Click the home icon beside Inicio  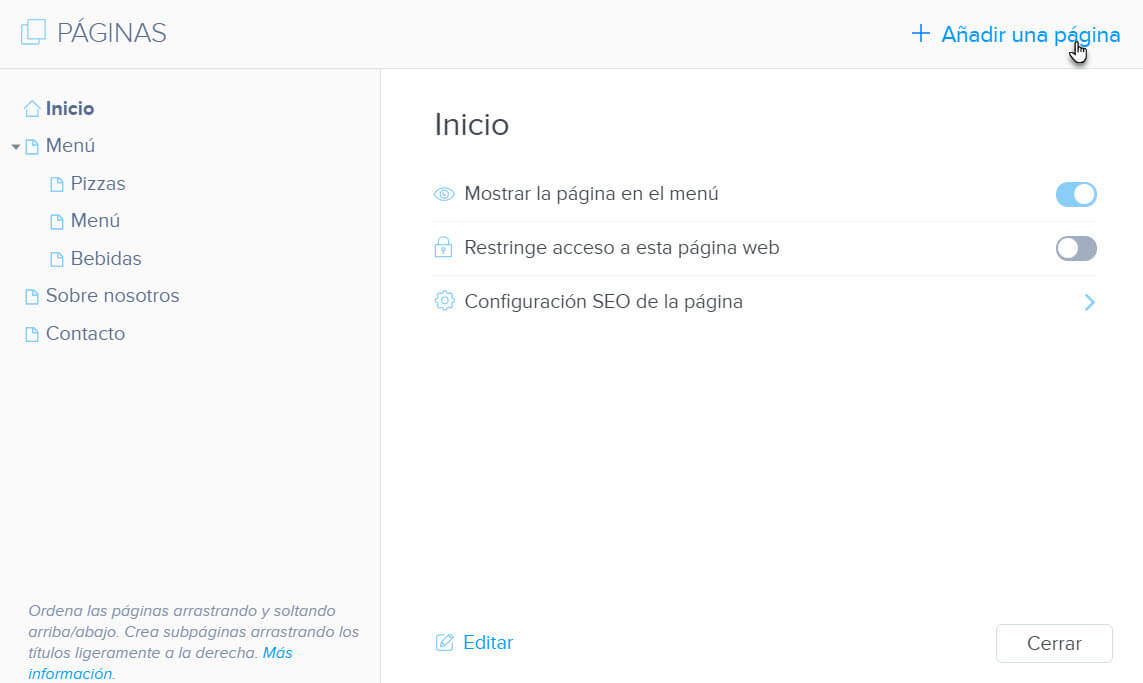pyautogui.click(x=32, y=109)
